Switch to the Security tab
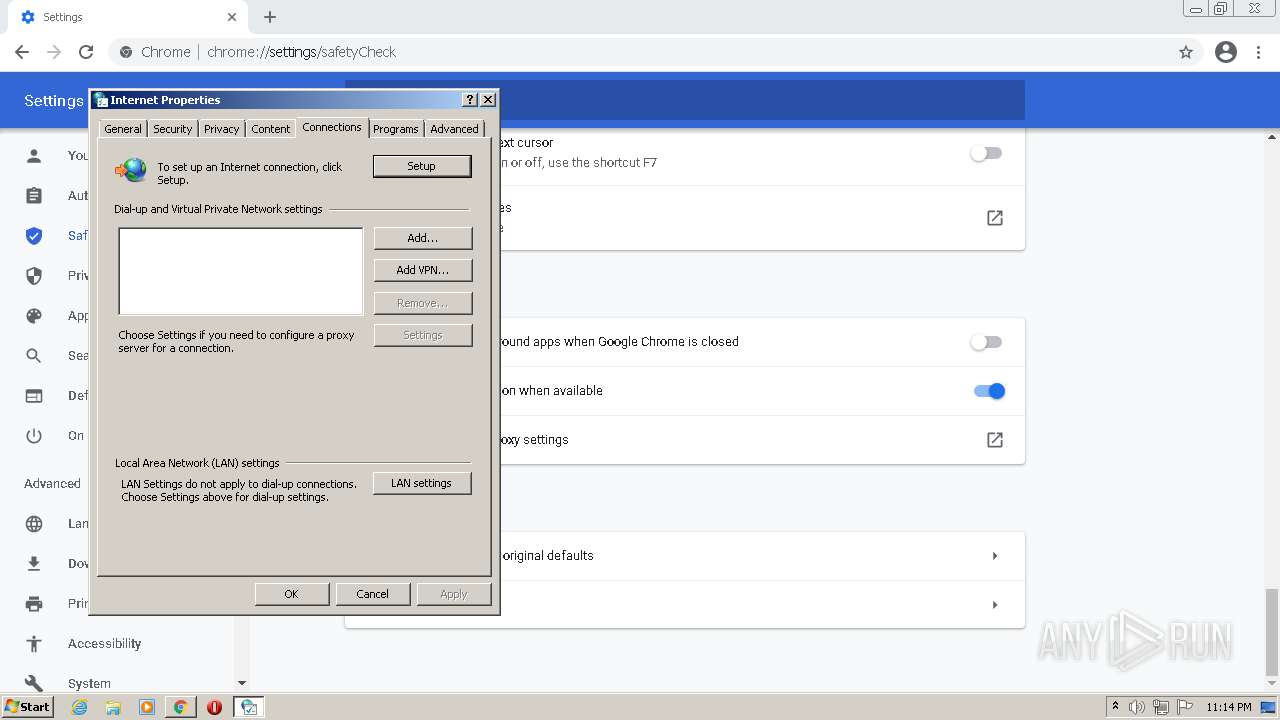This screenshot has height=720, width=1280. coord(172,129)
